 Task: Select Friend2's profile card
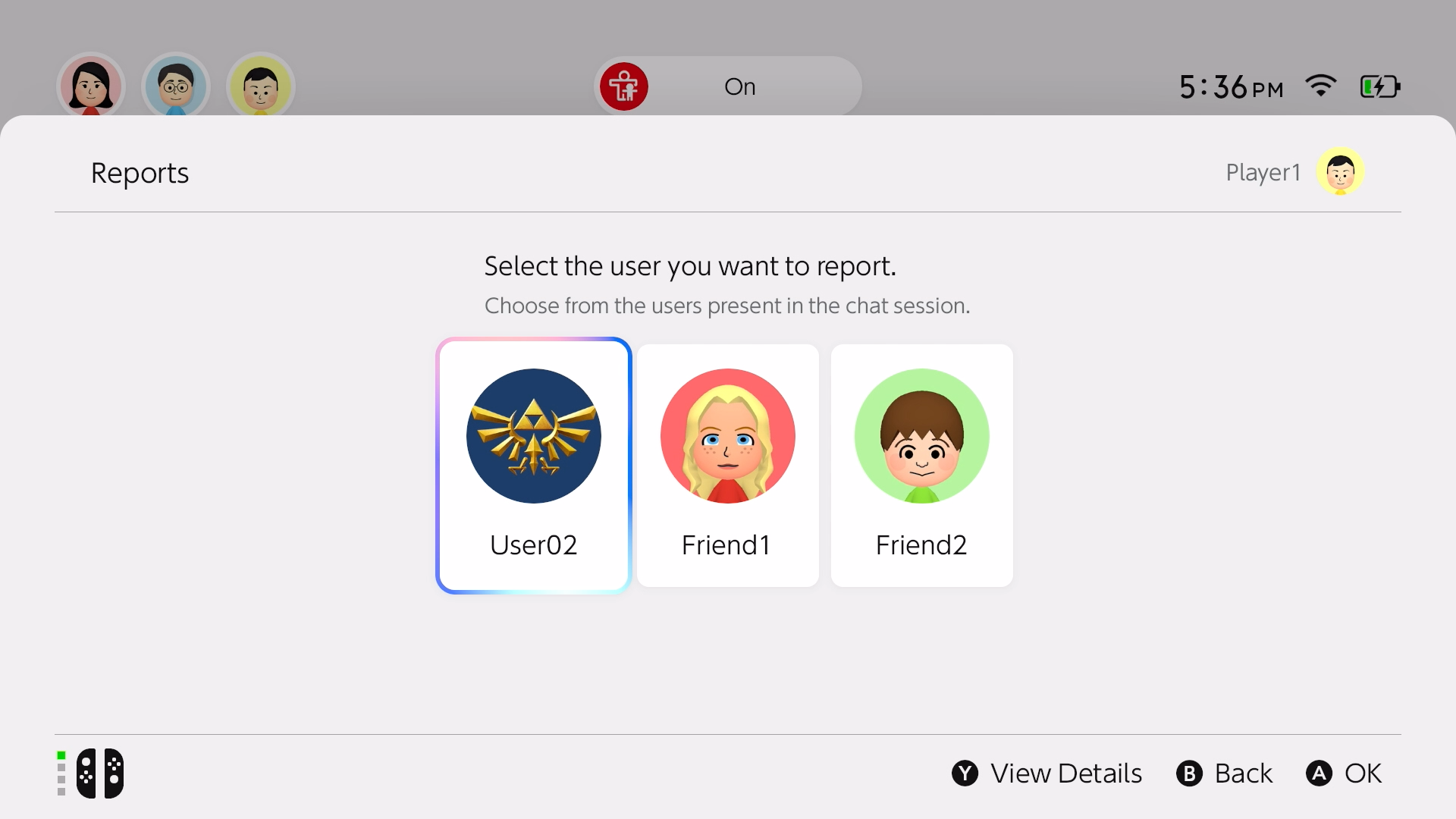tap(921, 465)
